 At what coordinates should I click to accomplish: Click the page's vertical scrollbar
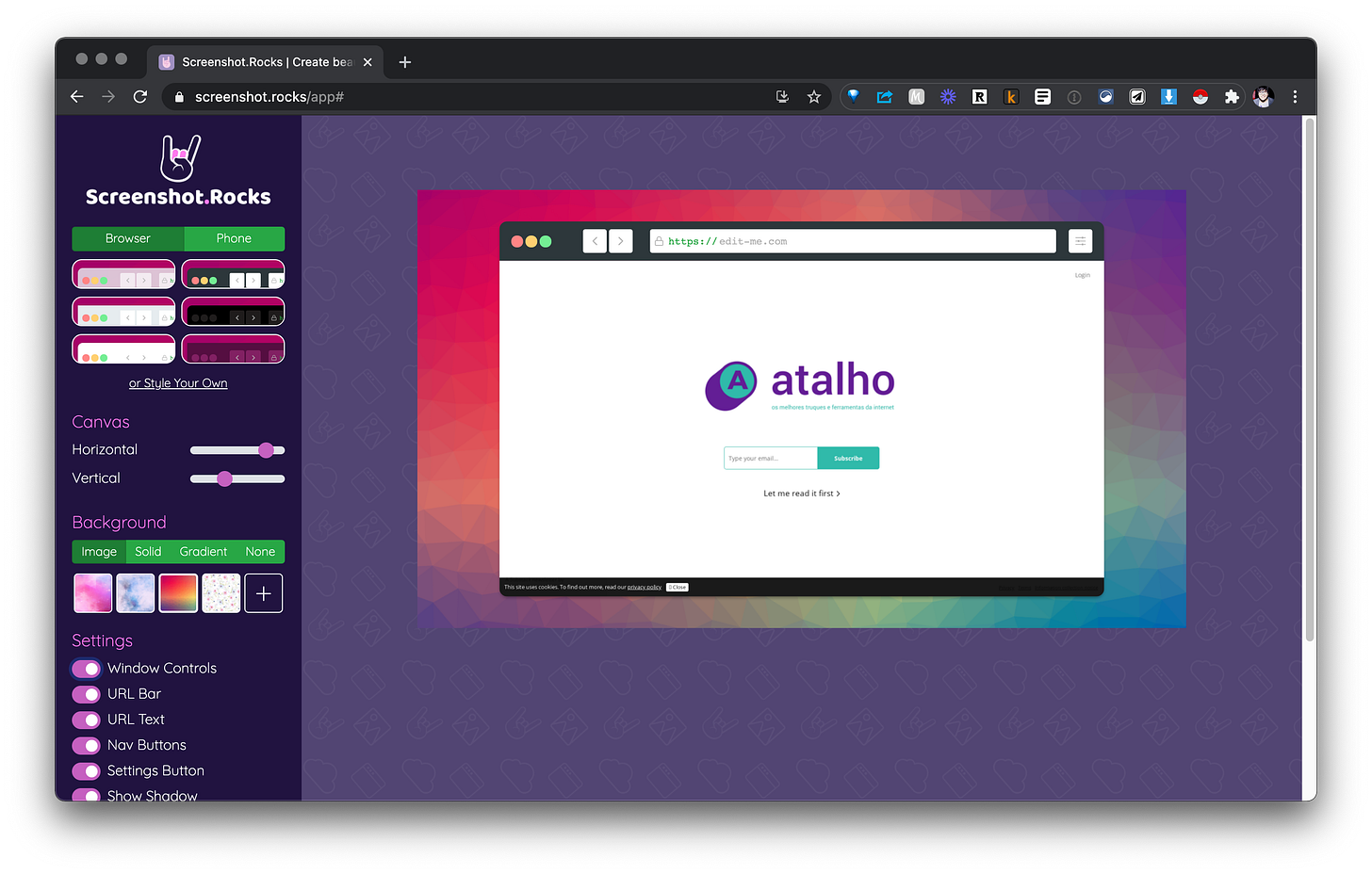coord(1310,380)
